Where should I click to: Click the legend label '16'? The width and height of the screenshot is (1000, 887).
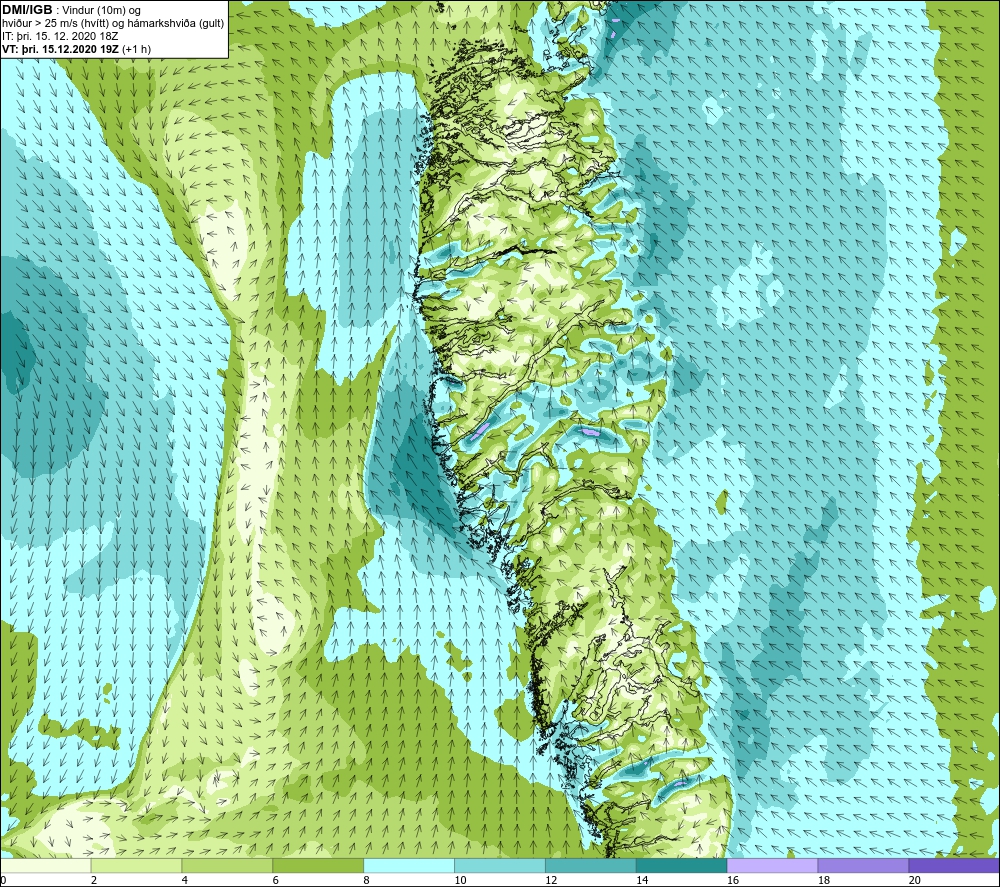[733, 881]
